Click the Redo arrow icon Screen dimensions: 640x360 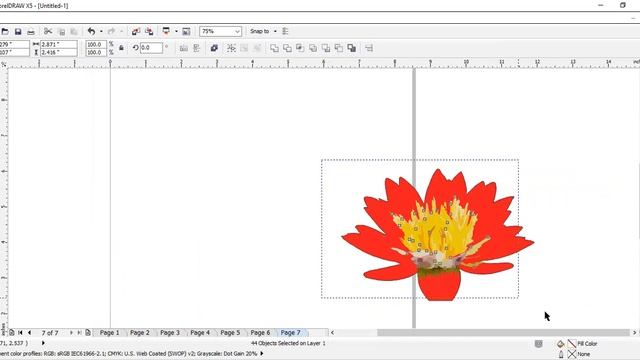click(111, 31)
